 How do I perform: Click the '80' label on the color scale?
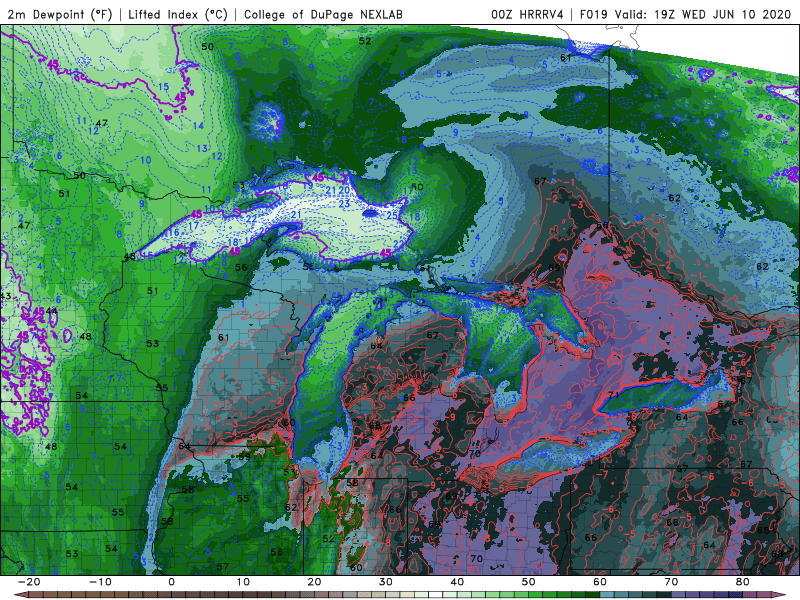coord(743,582)
